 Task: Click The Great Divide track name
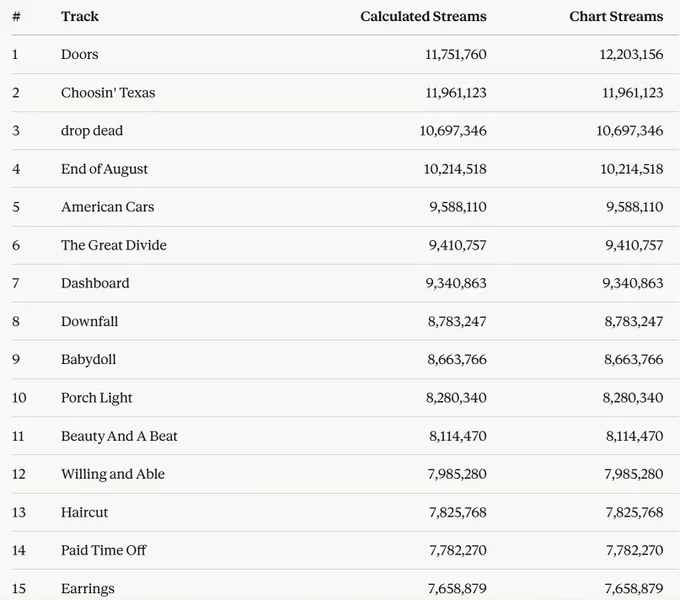click(114, 245)
